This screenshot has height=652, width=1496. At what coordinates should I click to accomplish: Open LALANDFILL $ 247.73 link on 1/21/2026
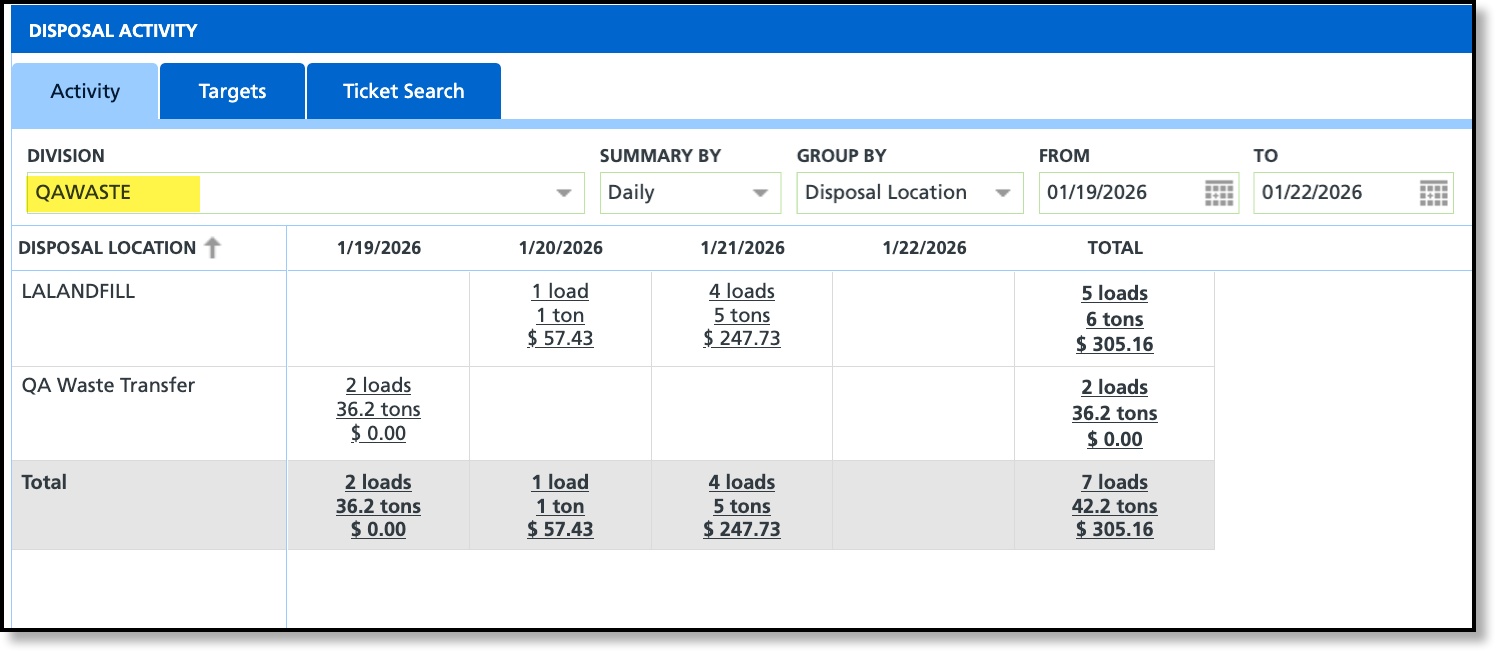pos(742,339)
